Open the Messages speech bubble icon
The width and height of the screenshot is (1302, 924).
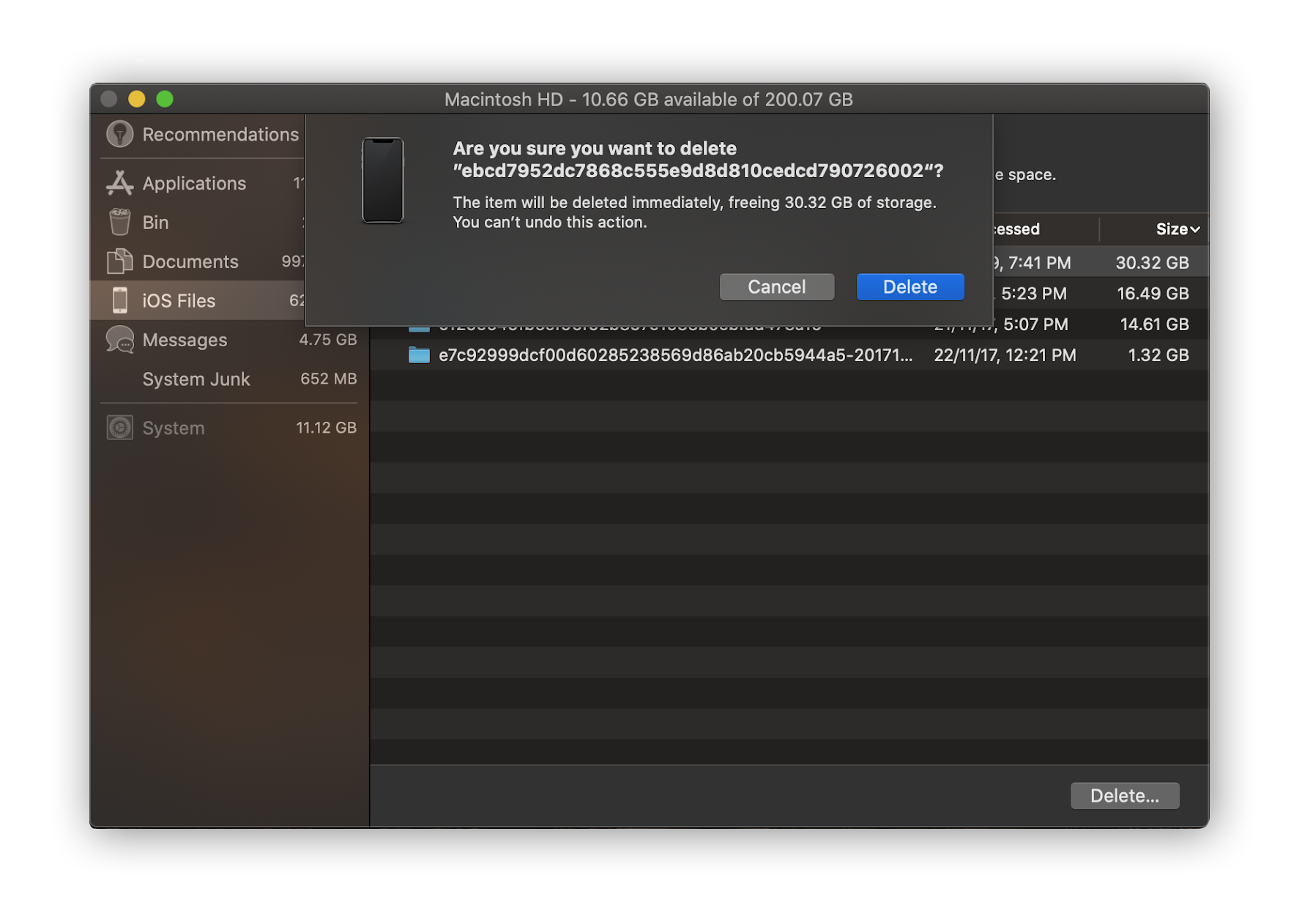point(119,339)
